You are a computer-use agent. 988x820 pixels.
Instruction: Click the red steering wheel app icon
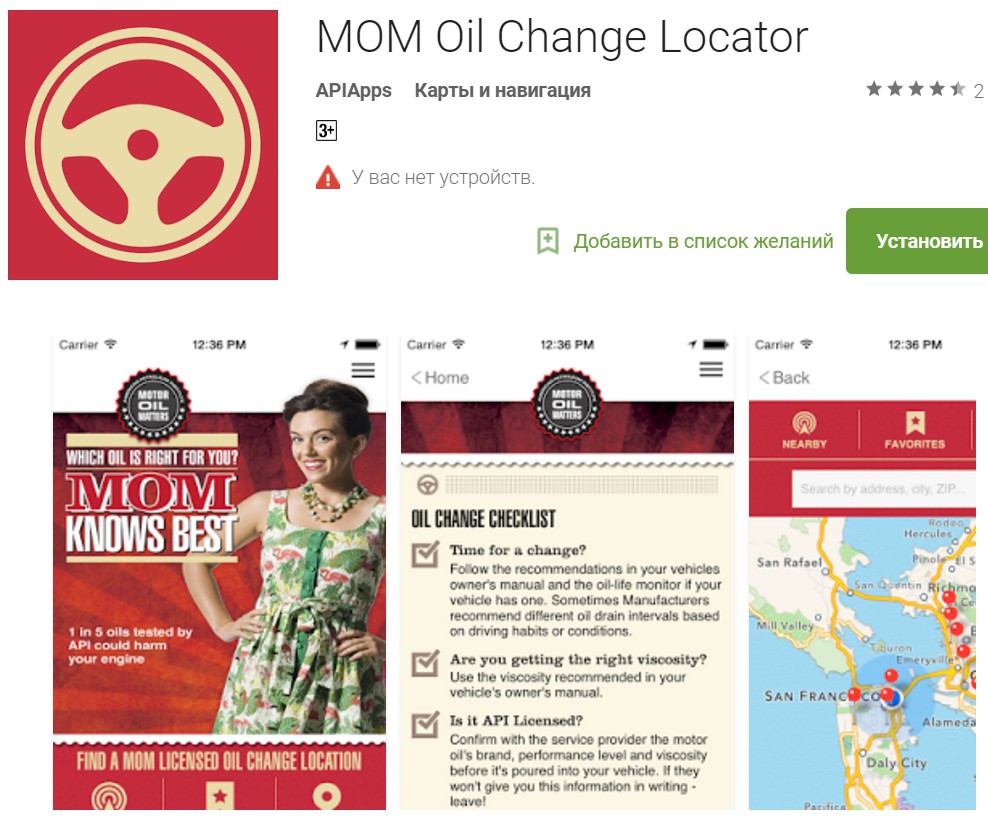click(143, 145)
